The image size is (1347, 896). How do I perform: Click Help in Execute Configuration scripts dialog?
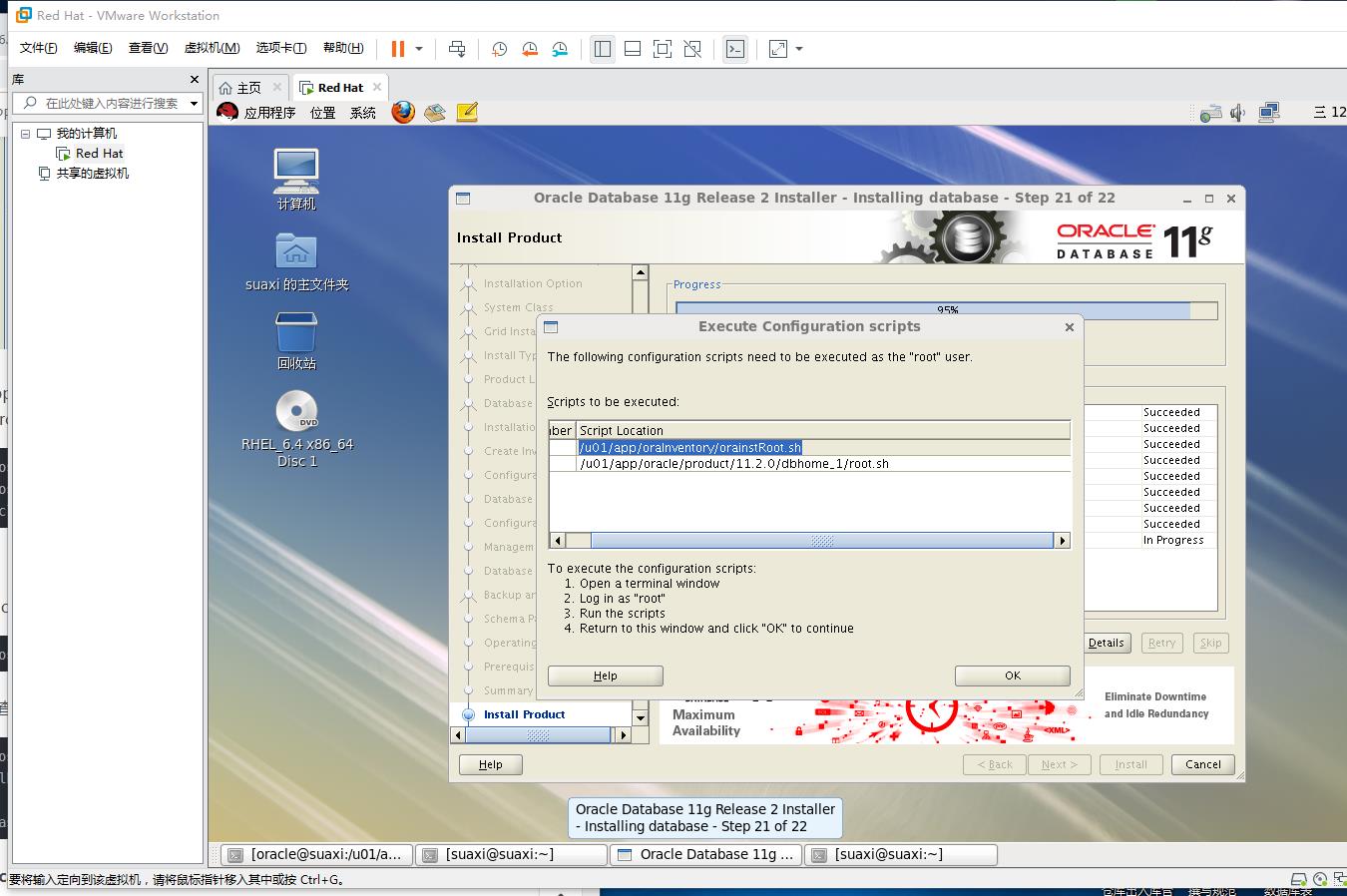click(x=606, y=675)
